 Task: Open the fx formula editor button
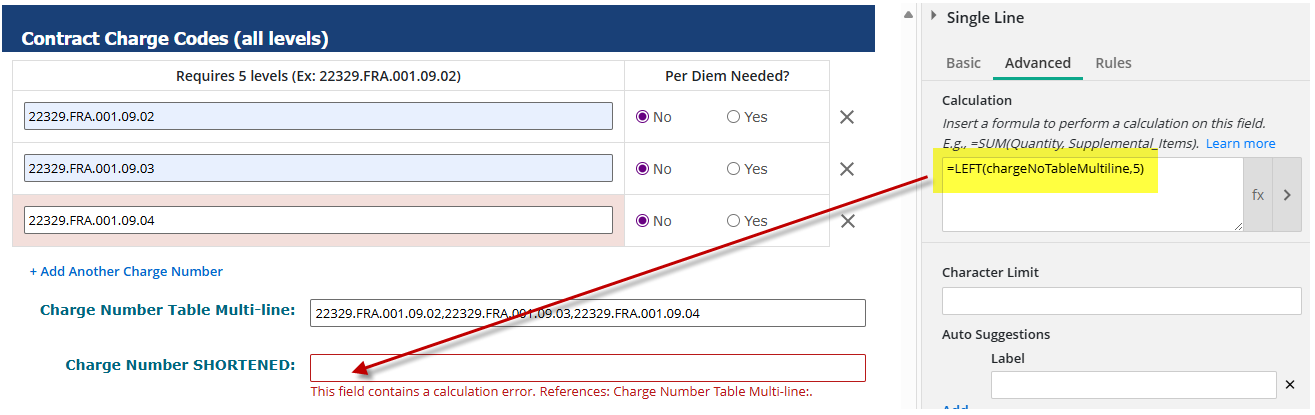1258,195
